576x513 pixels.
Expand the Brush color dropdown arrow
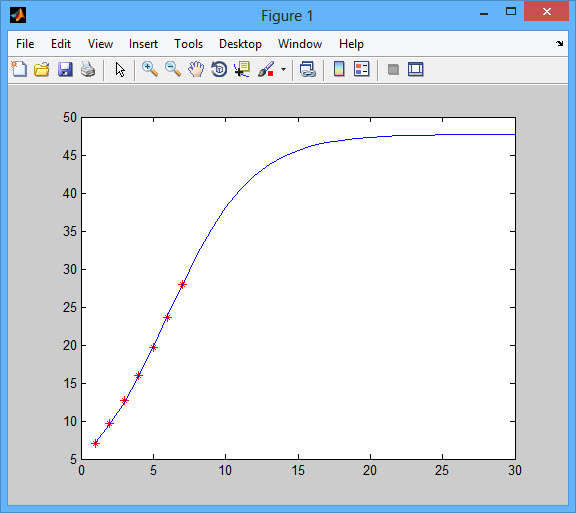pos(283,69)
